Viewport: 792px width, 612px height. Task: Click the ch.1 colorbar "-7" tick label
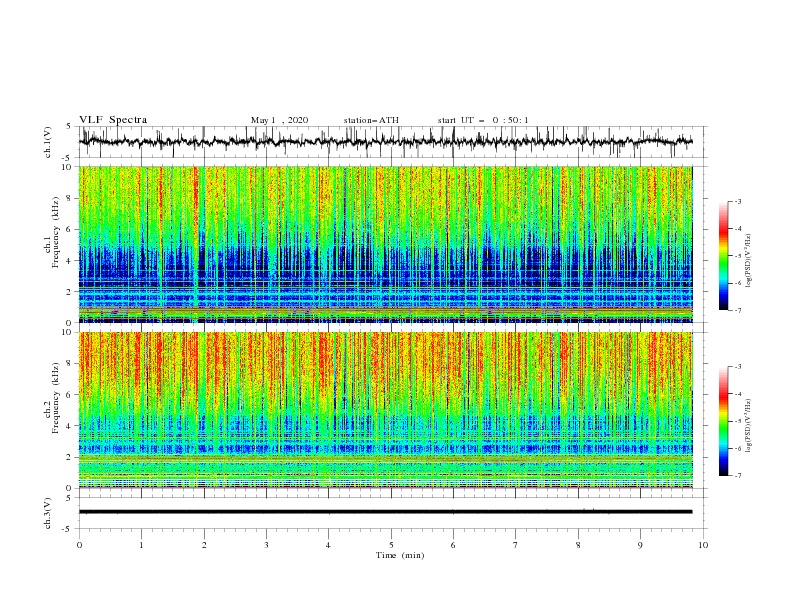click(x=738, y=311)
